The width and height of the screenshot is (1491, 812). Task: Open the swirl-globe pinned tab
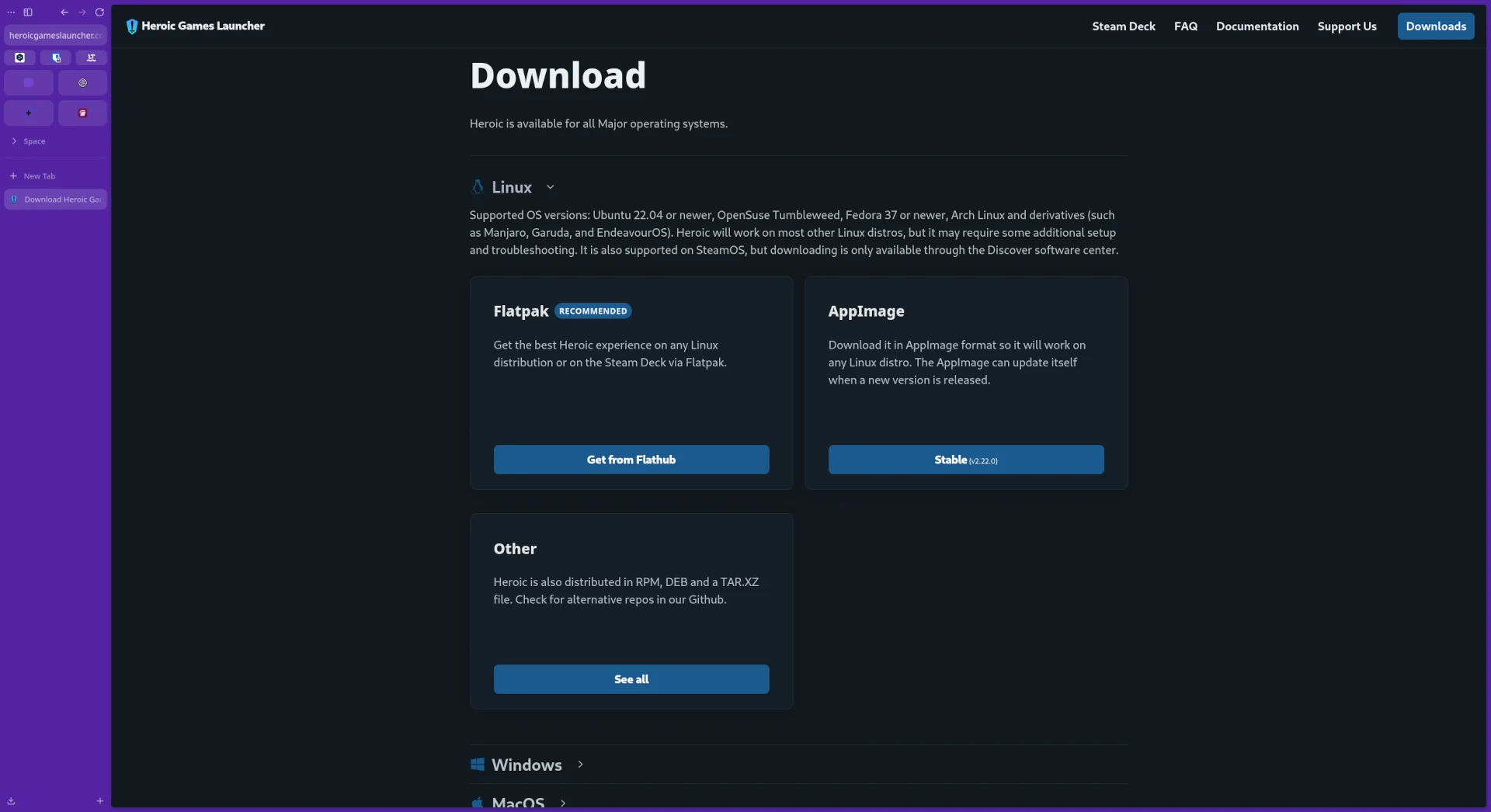82,82
